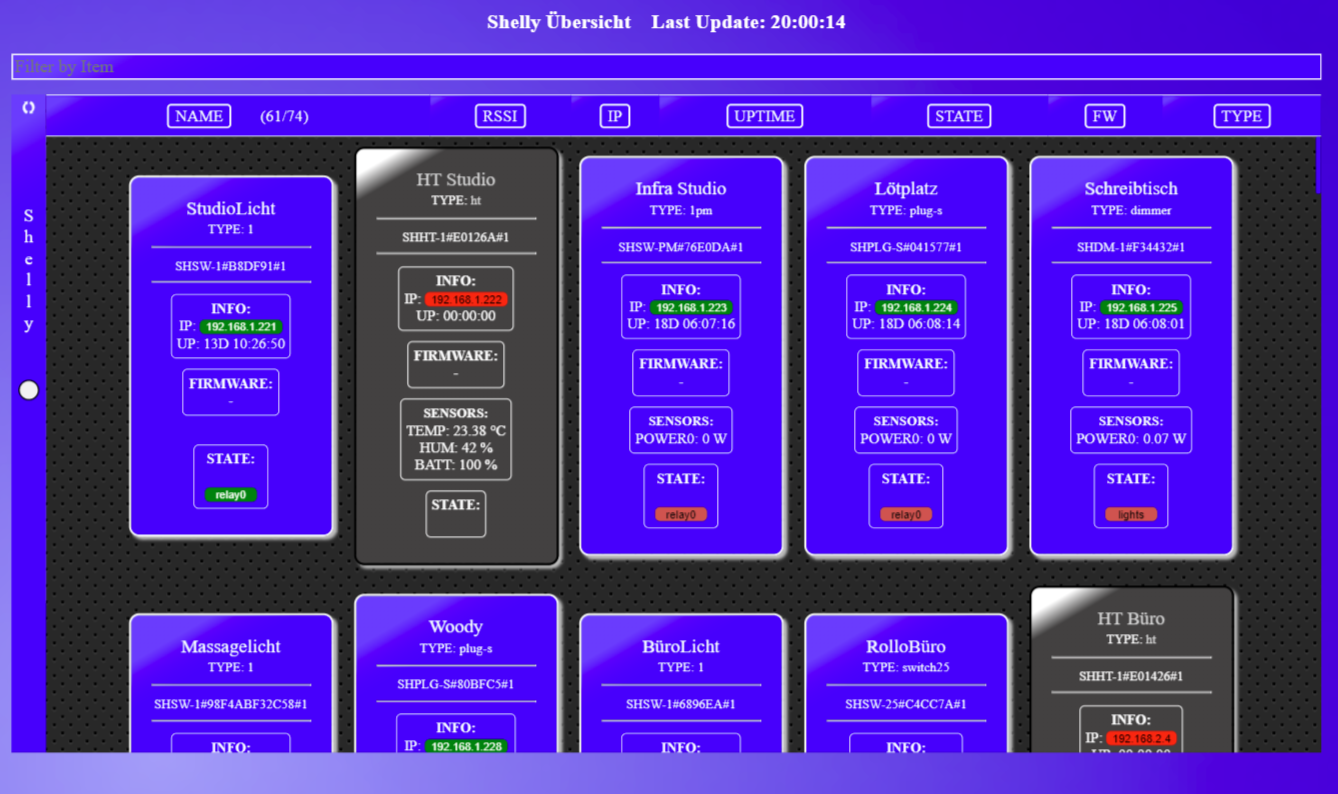Switch on relay0 for Infra Studio
The height and width of the screenshot is (794, 1338).
[681, 515]
